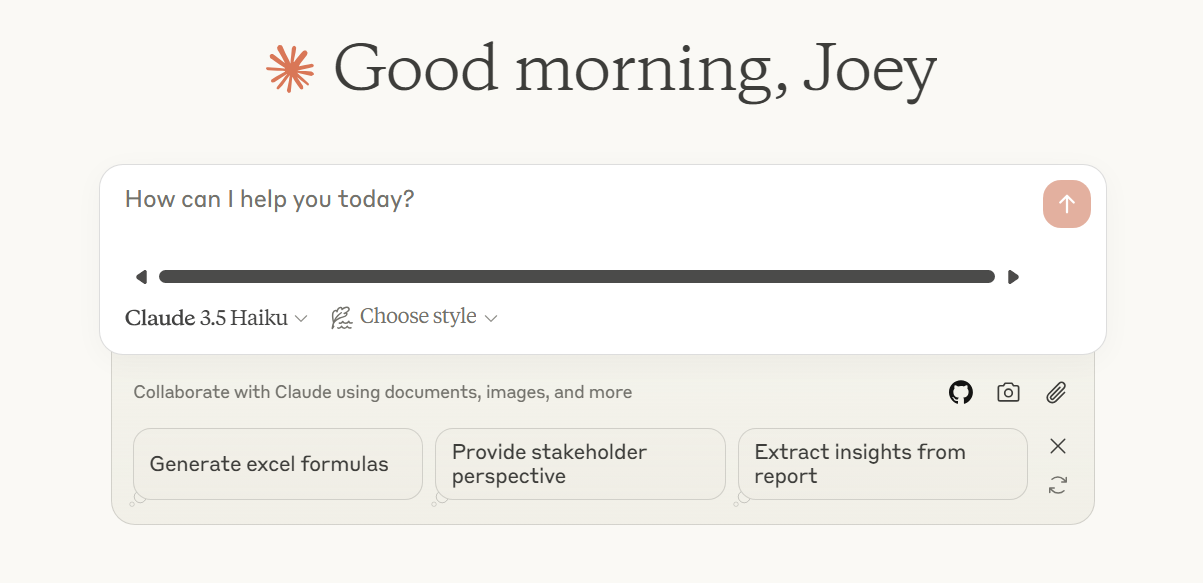Screen dimensions: 1203x583
Task: Dismiss the suggestion chips with X
Action: pos(1058,446)
